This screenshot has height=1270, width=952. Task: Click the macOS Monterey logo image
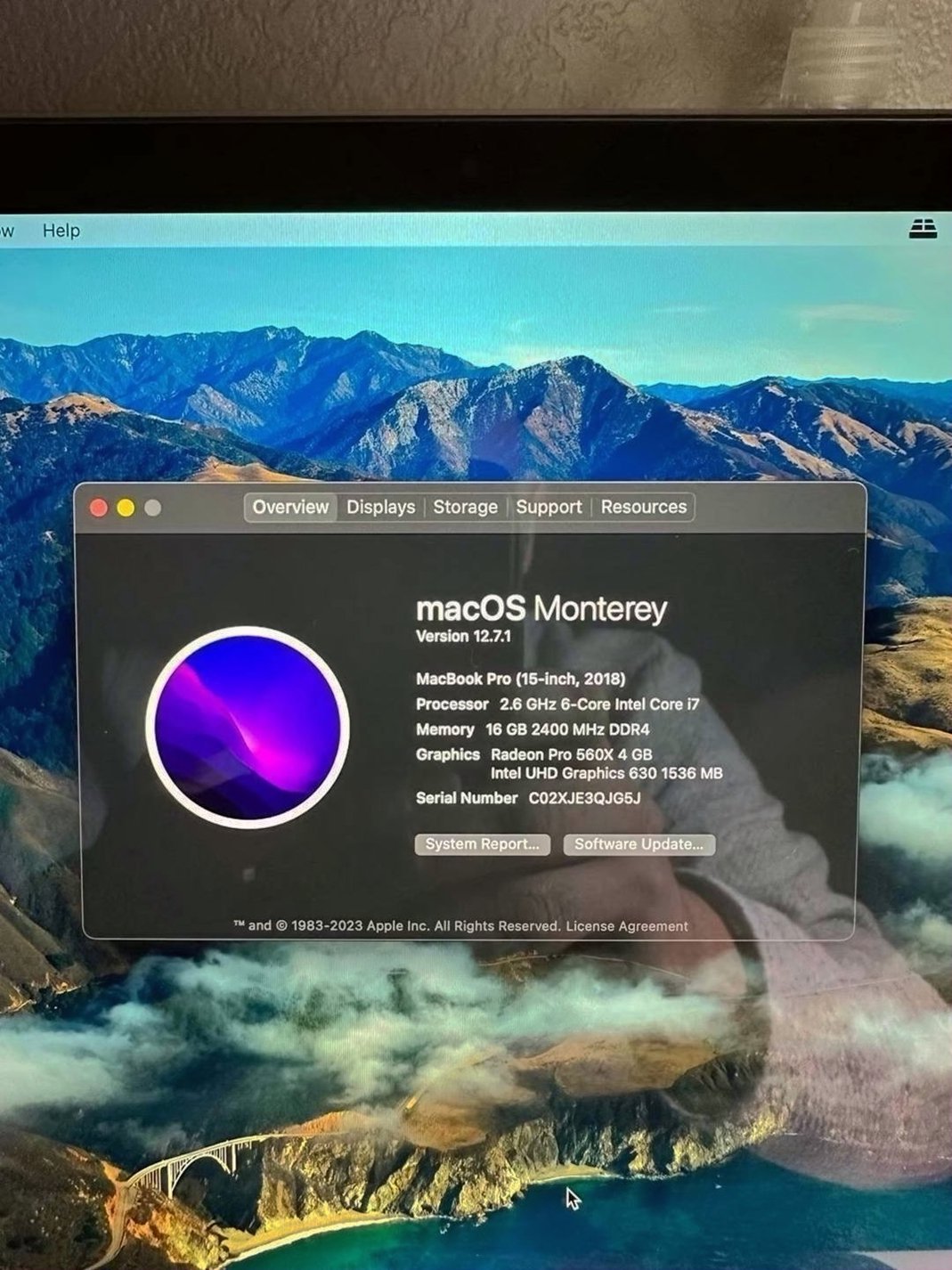click(248, 728)
